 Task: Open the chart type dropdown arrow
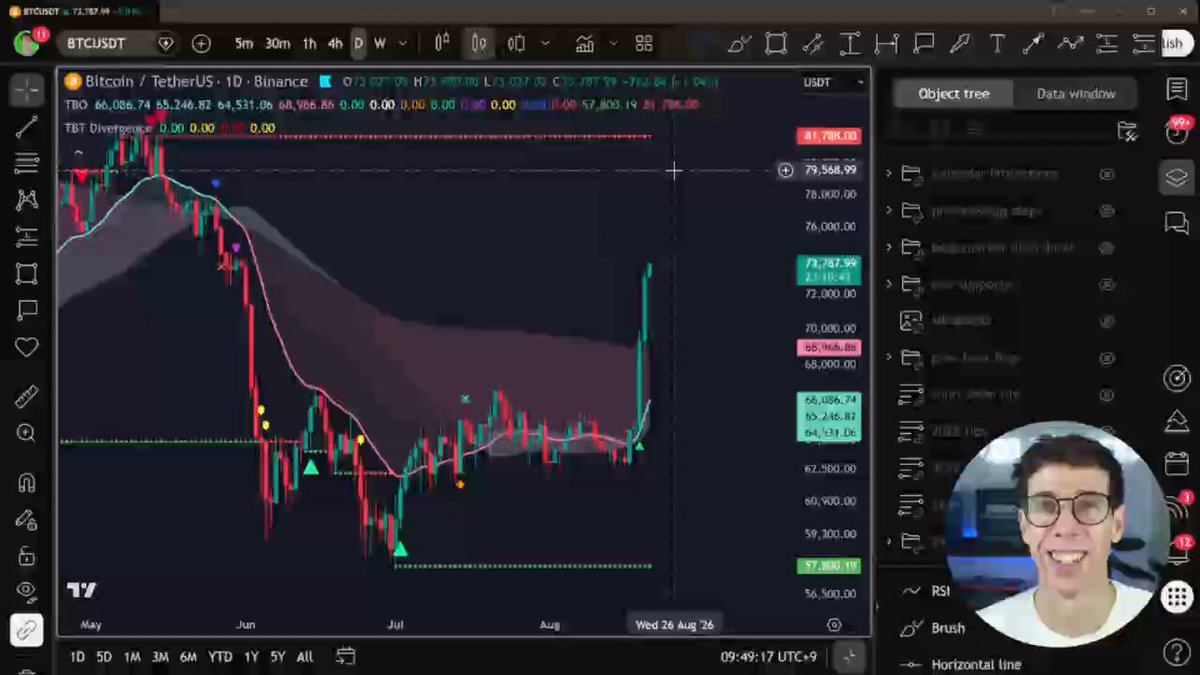545,44
